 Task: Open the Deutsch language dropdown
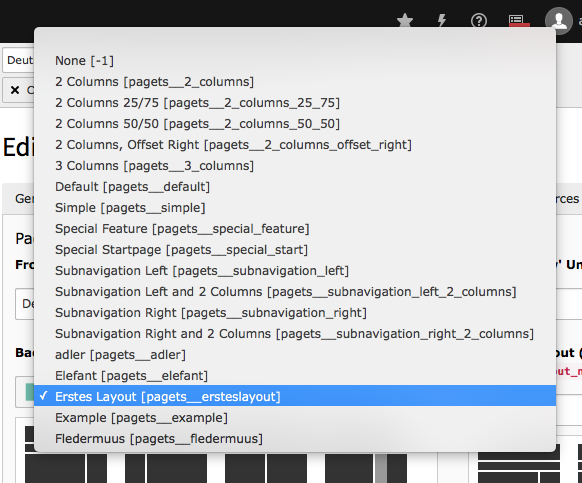[x=18, y=60]
